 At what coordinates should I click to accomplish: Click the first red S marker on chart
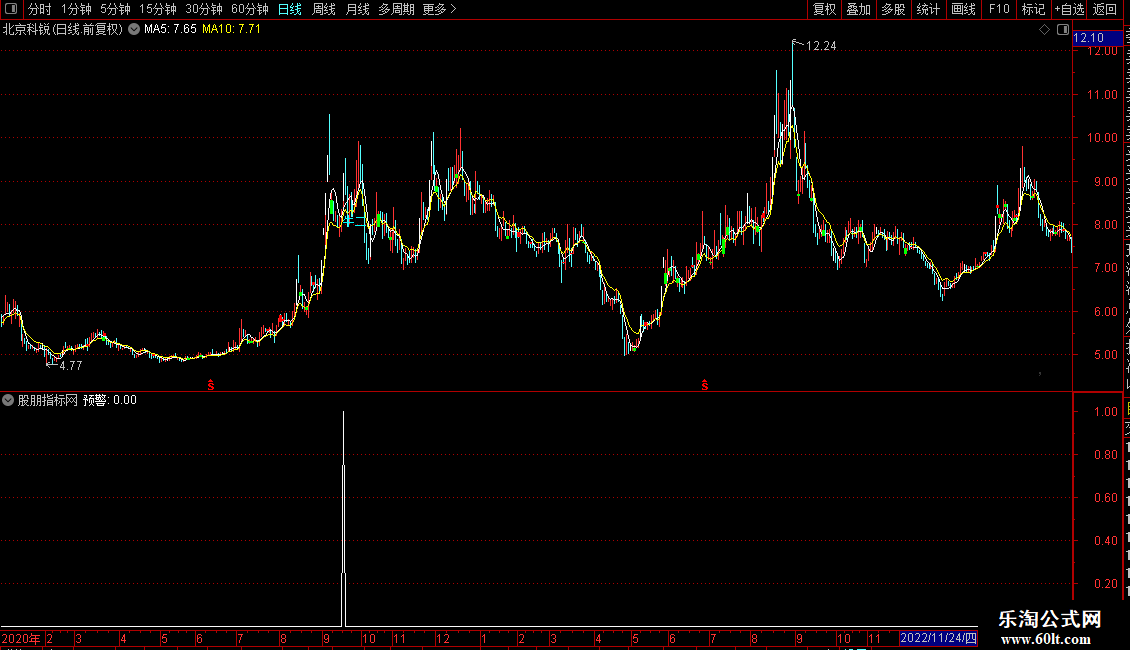tap(211, 385)
